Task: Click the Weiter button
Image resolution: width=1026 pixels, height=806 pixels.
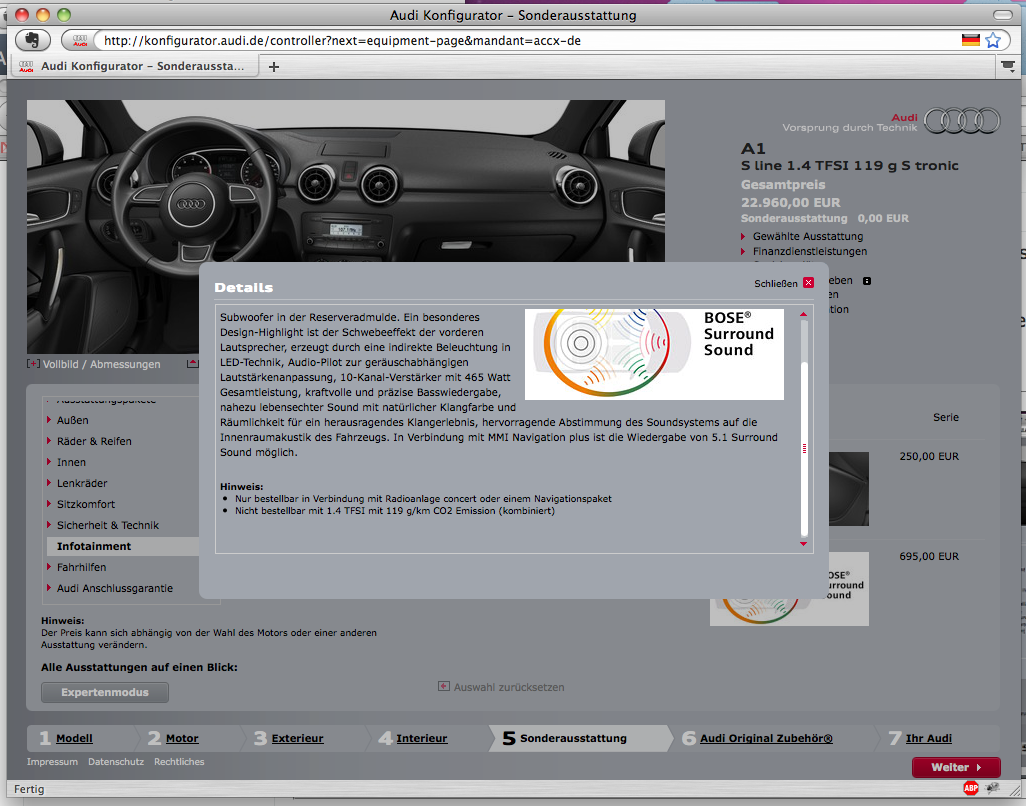Action: point(956,767)
